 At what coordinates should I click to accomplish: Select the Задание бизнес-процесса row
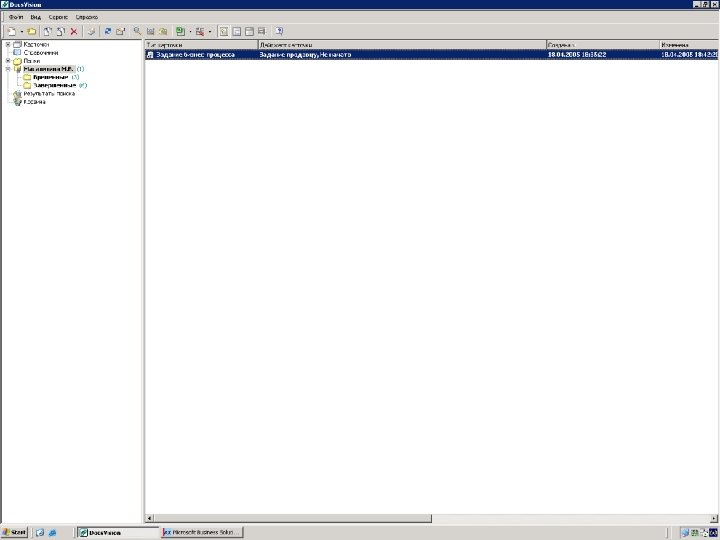tap(432, 54)
